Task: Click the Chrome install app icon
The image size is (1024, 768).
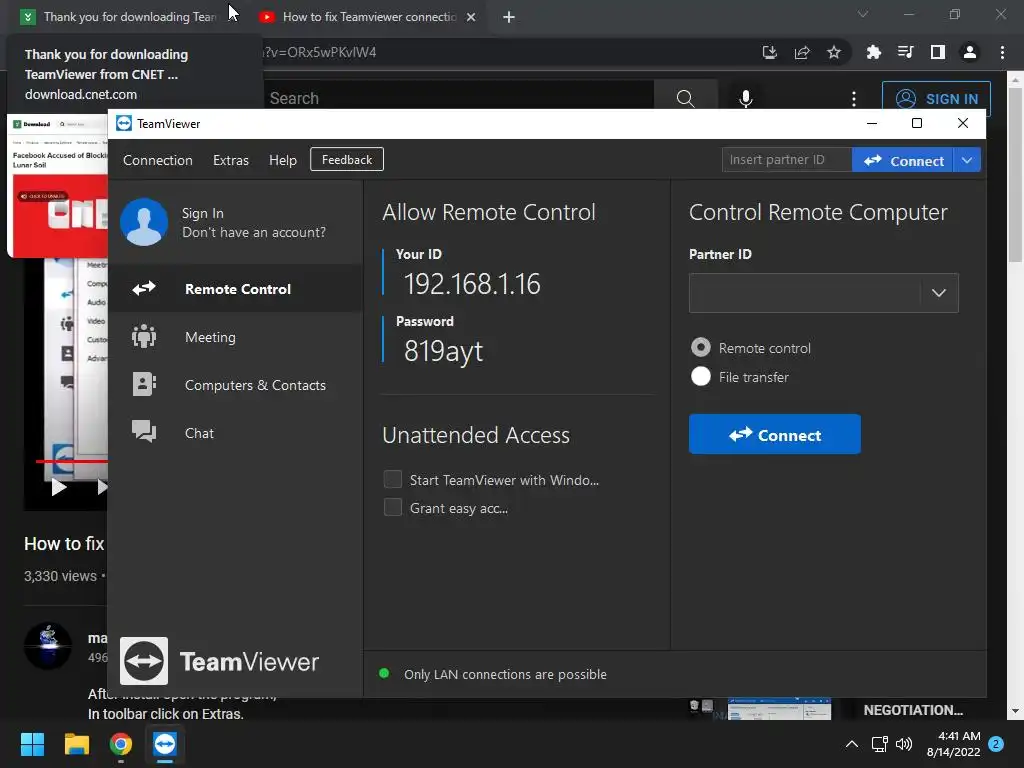Action: point(769,52)
